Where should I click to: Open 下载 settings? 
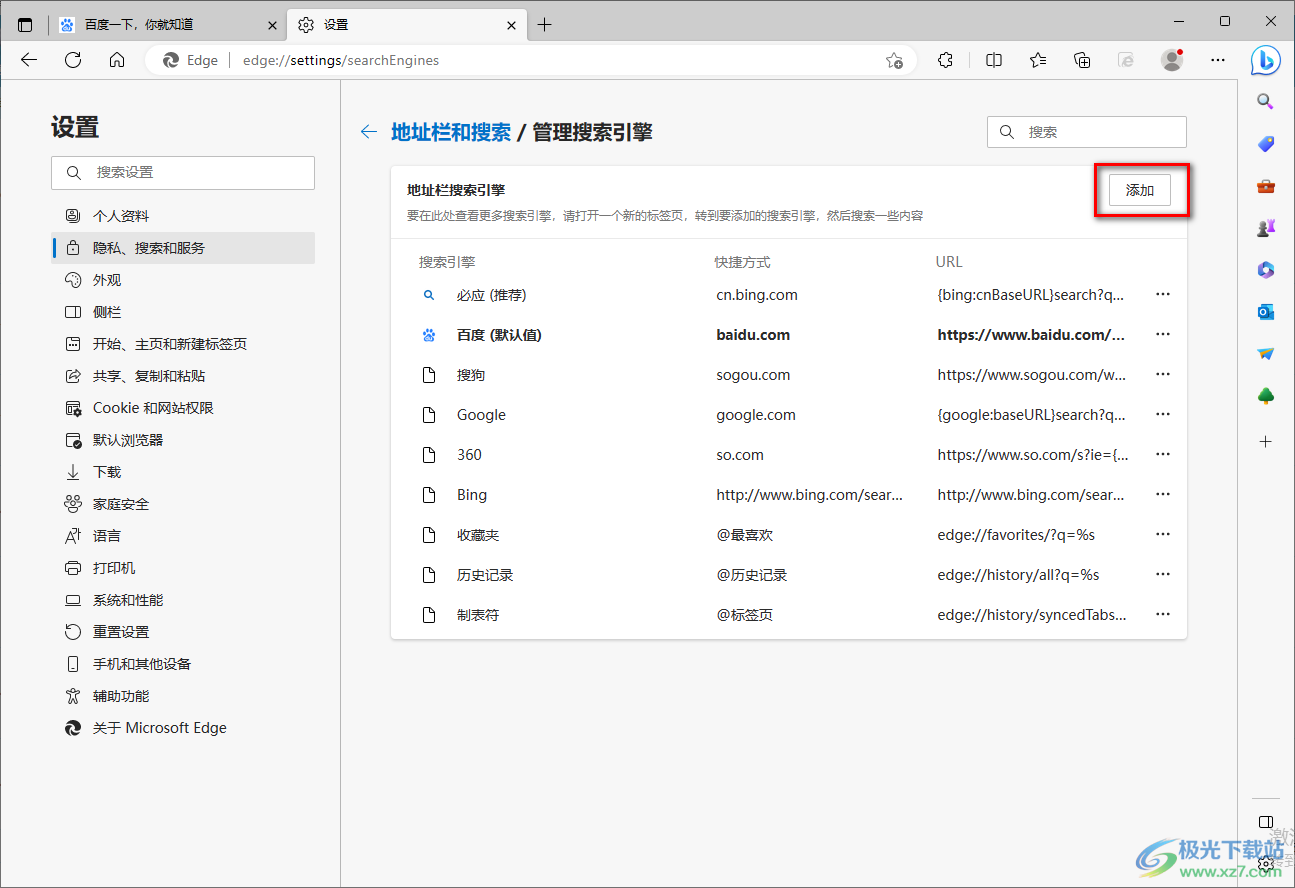[183, 472]
